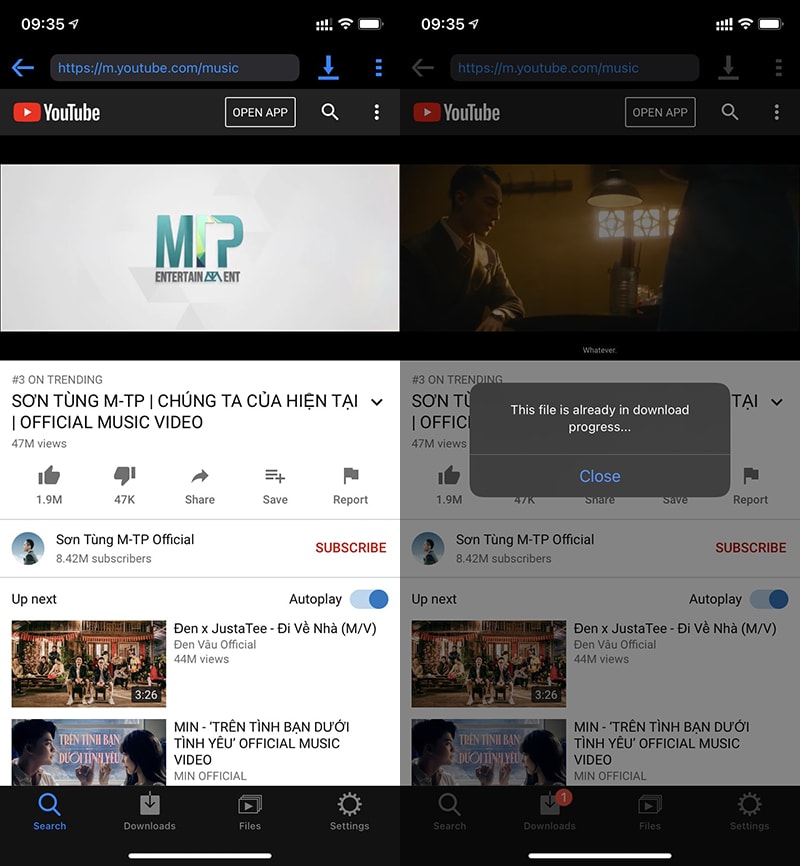Click URL field on left screen
This screenshot has height=866, width=800.
(175, 68)
